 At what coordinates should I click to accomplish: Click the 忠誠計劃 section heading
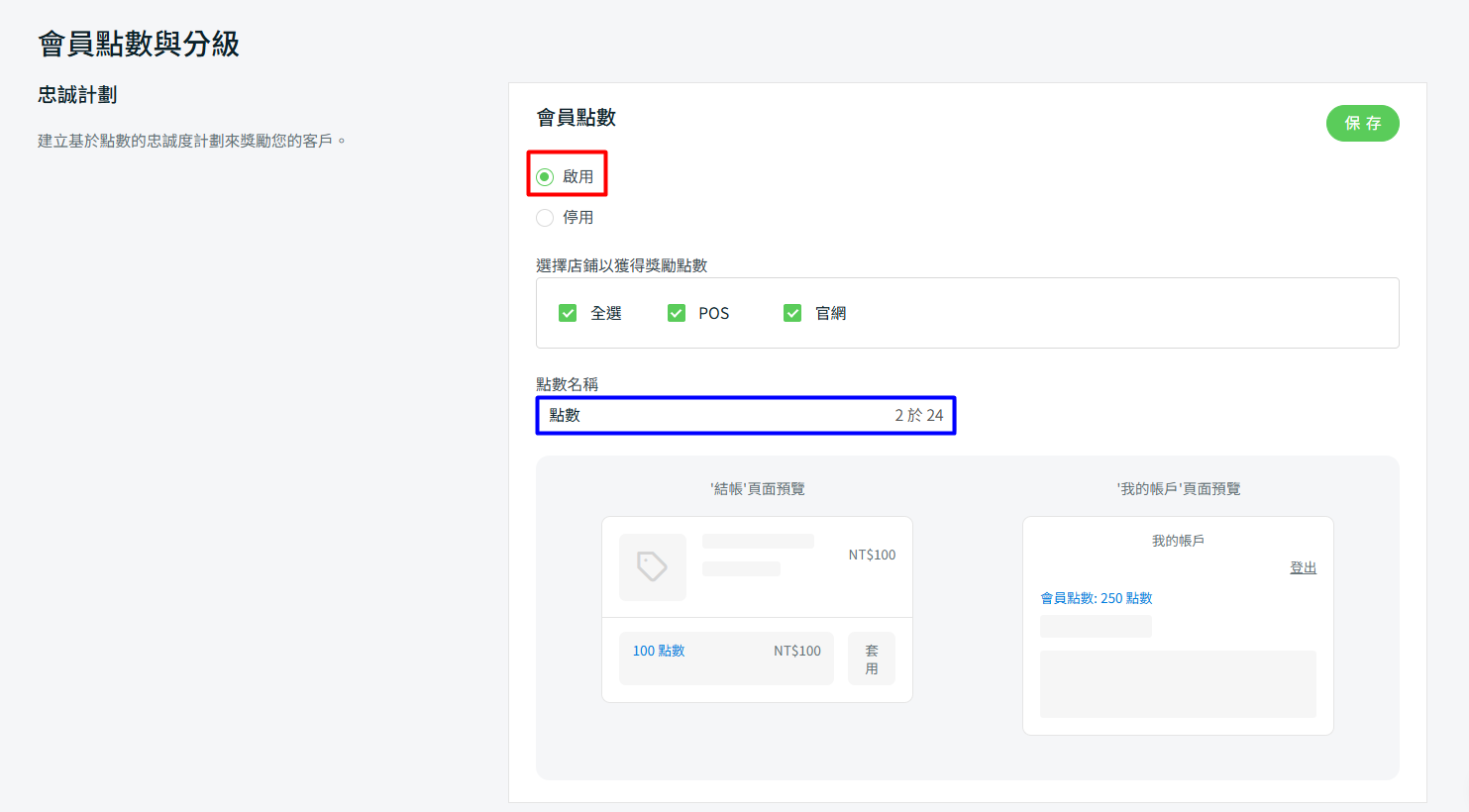click(x=77, y=95)
